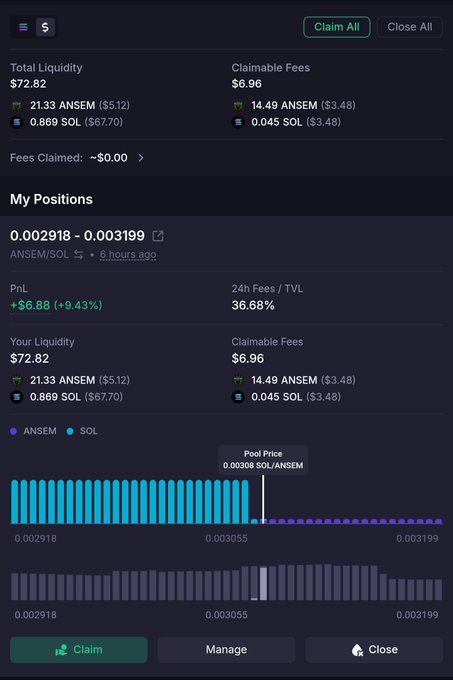
Task: Click the purple ANSEM legend dot
Action: coord(13,431)
